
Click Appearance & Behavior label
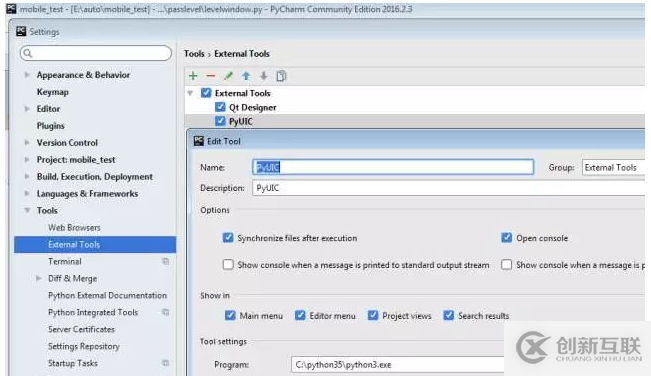point(83,75)
